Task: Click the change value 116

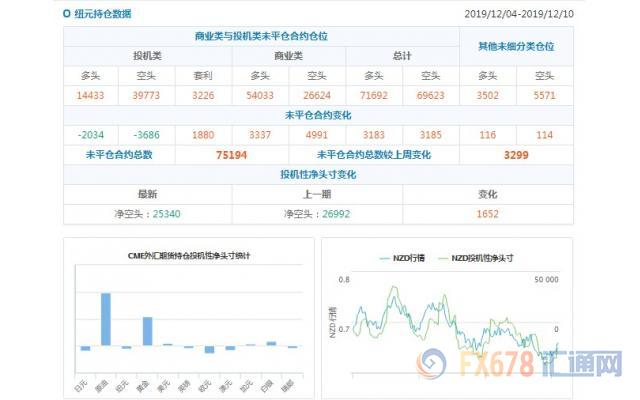Action: 488,135
